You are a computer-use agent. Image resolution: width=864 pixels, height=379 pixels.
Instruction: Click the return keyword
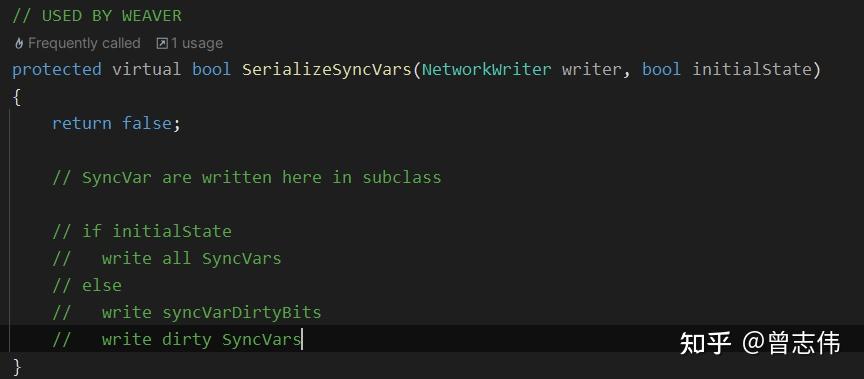(82, 123)
